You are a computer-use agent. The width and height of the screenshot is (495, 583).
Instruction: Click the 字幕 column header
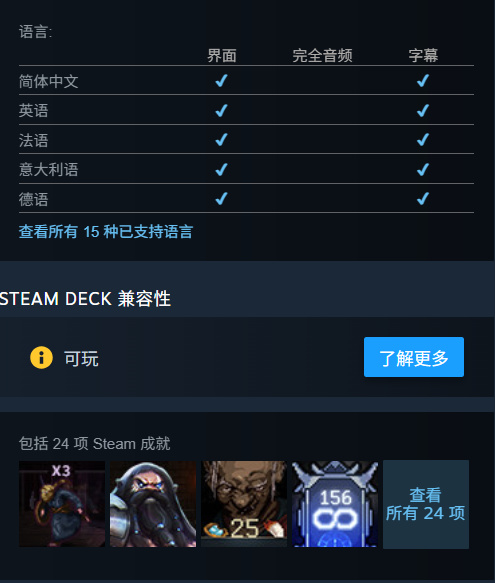click(423, 56)
